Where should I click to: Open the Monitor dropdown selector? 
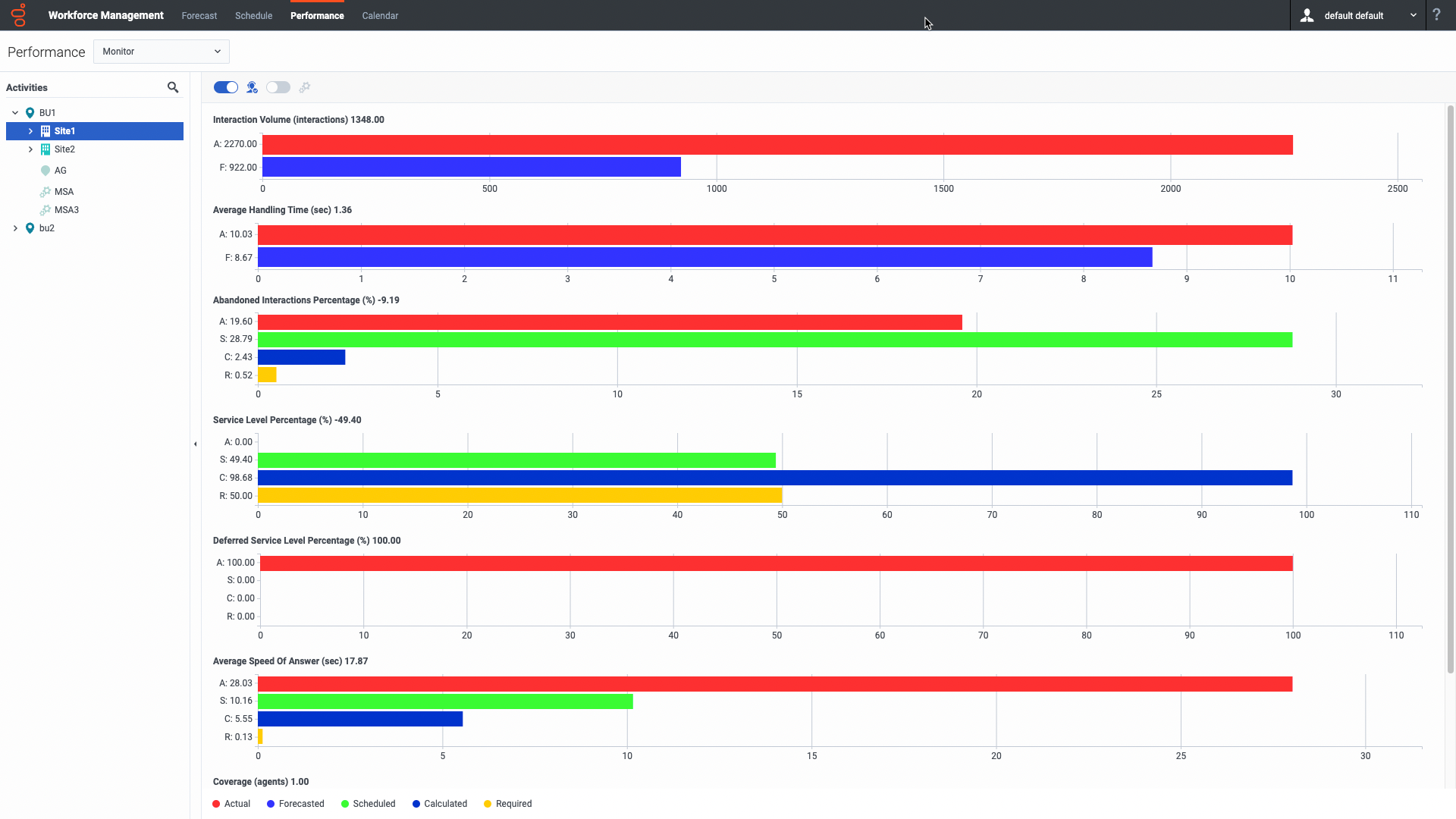pyautogui.click(x=160, y=51)
